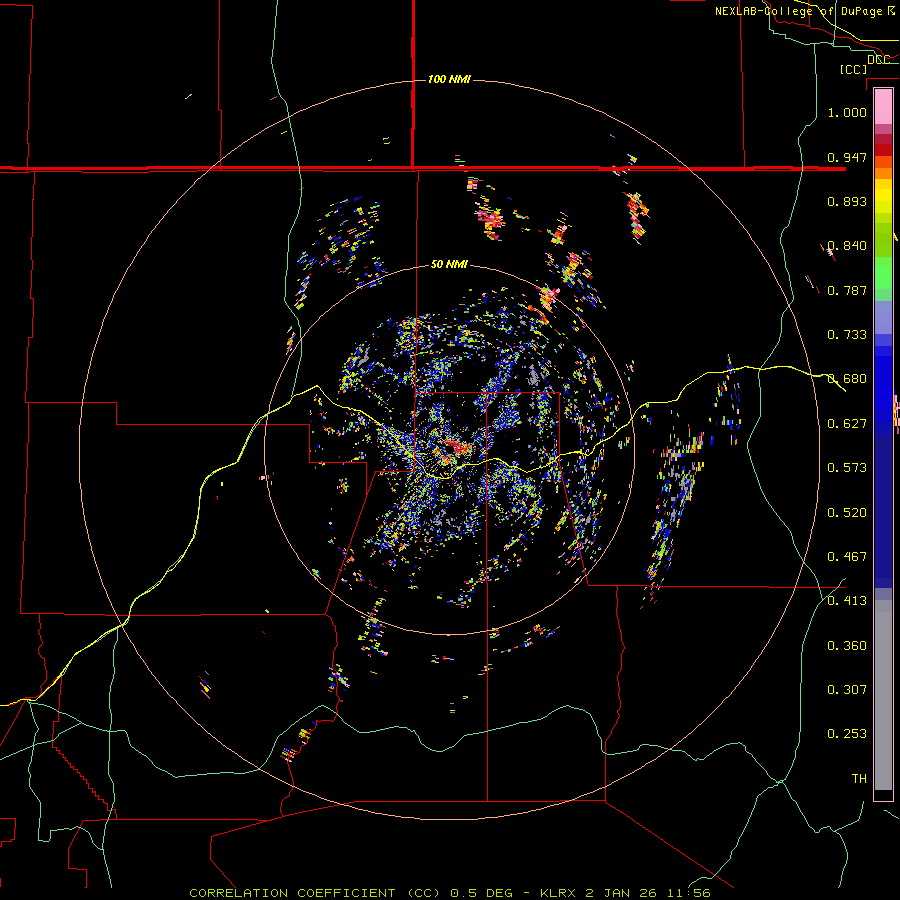
Task: Select the 0.413 legend value
Action: coord(847,601)
